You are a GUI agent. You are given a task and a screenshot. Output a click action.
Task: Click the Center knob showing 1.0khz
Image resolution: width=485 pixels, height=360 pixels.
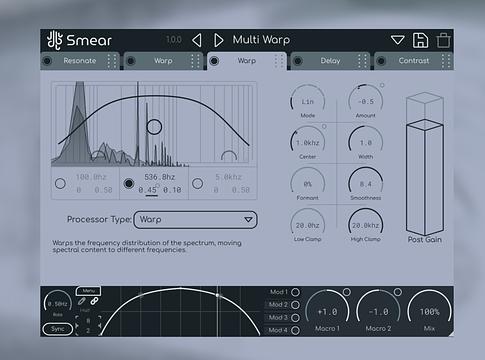tap(308, 143)
